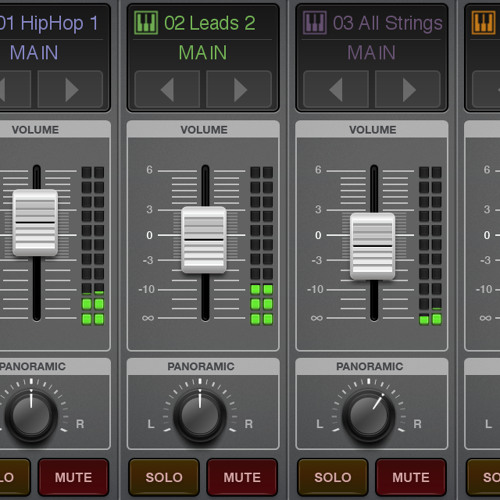The image size is (500, 500).
Task: Go to previous preset on 03 All Strings
Action: tap(336, 89)
